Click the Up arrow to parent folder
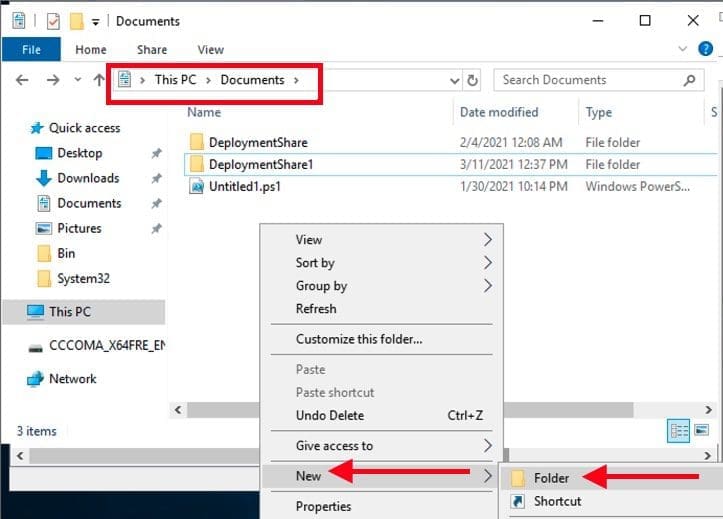 point(98,80)
